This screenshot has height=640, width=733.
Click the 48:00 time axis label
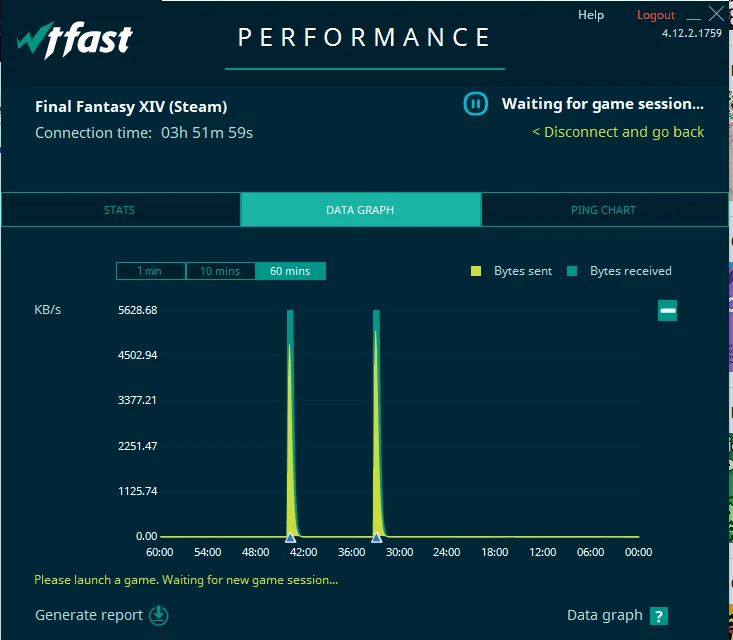tap(256, 552)
